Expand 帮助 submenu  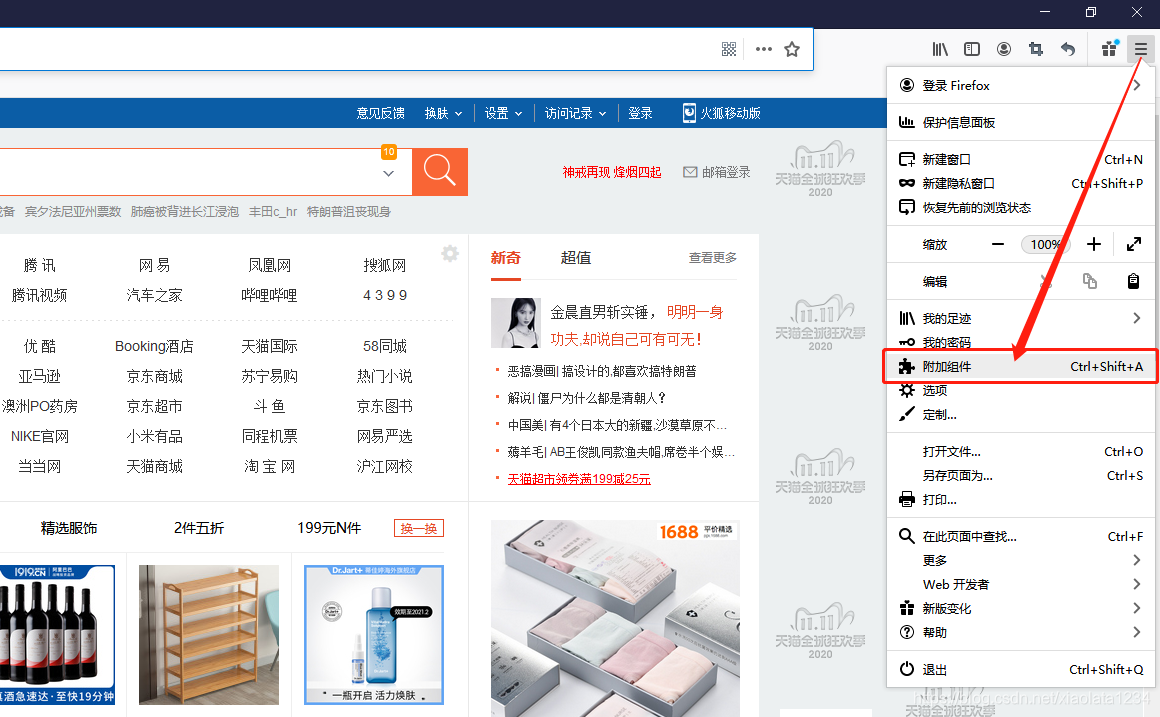1021,633
